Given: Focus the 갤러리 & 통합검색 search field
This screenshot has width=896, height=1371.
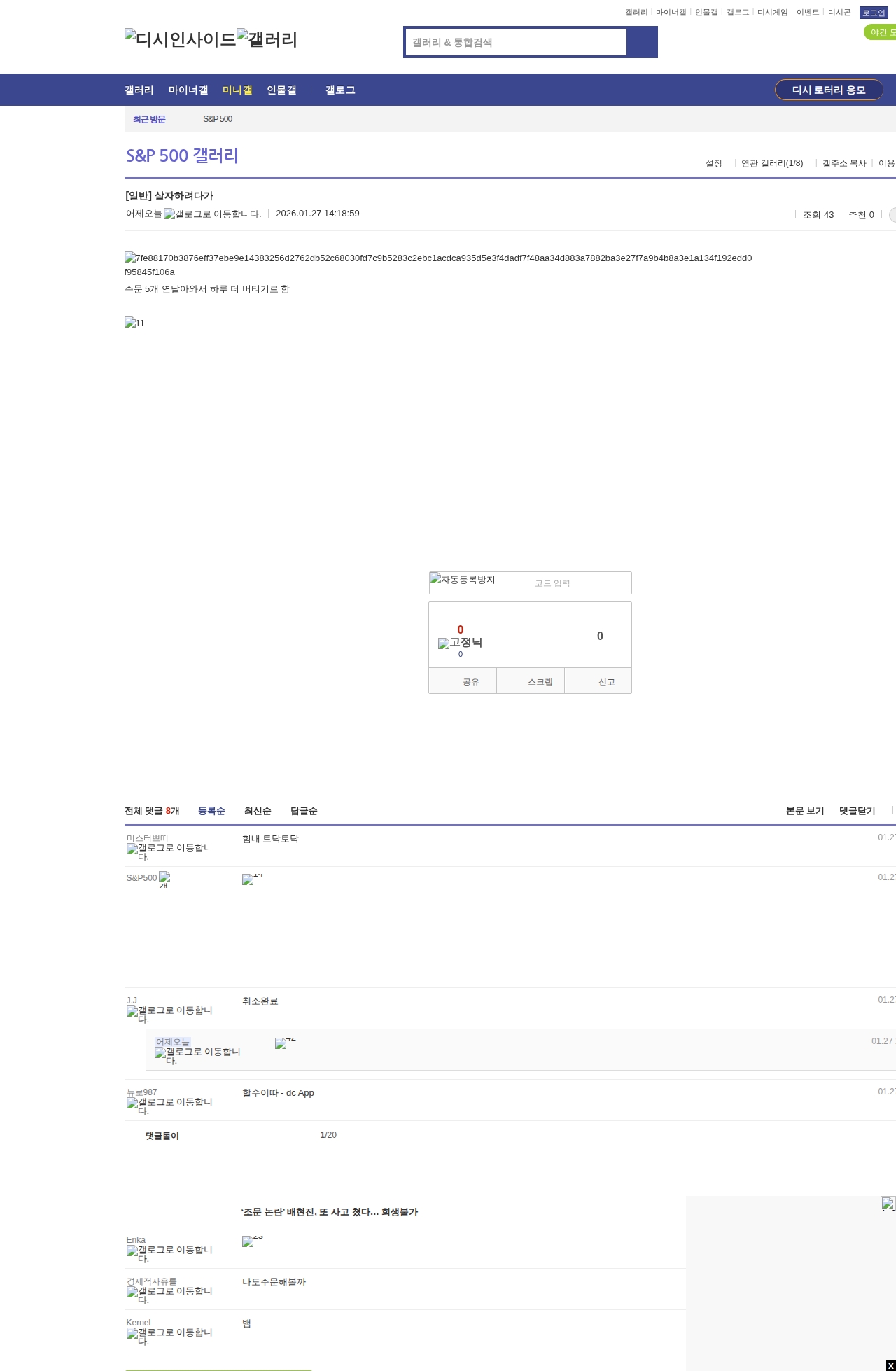Looking at the screenshot, I should [x=517, y=42].
